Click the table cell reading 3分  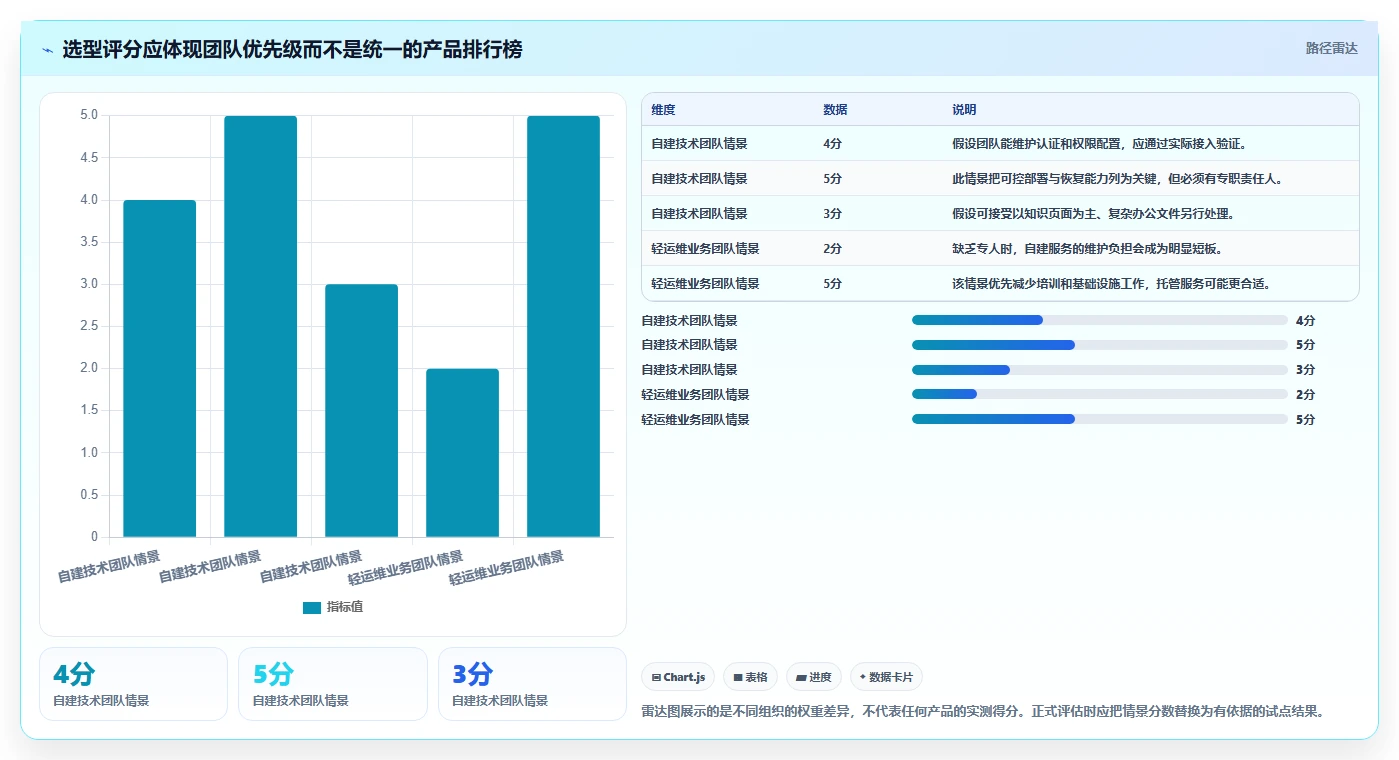pyautogui.click(x=832, y=214)
